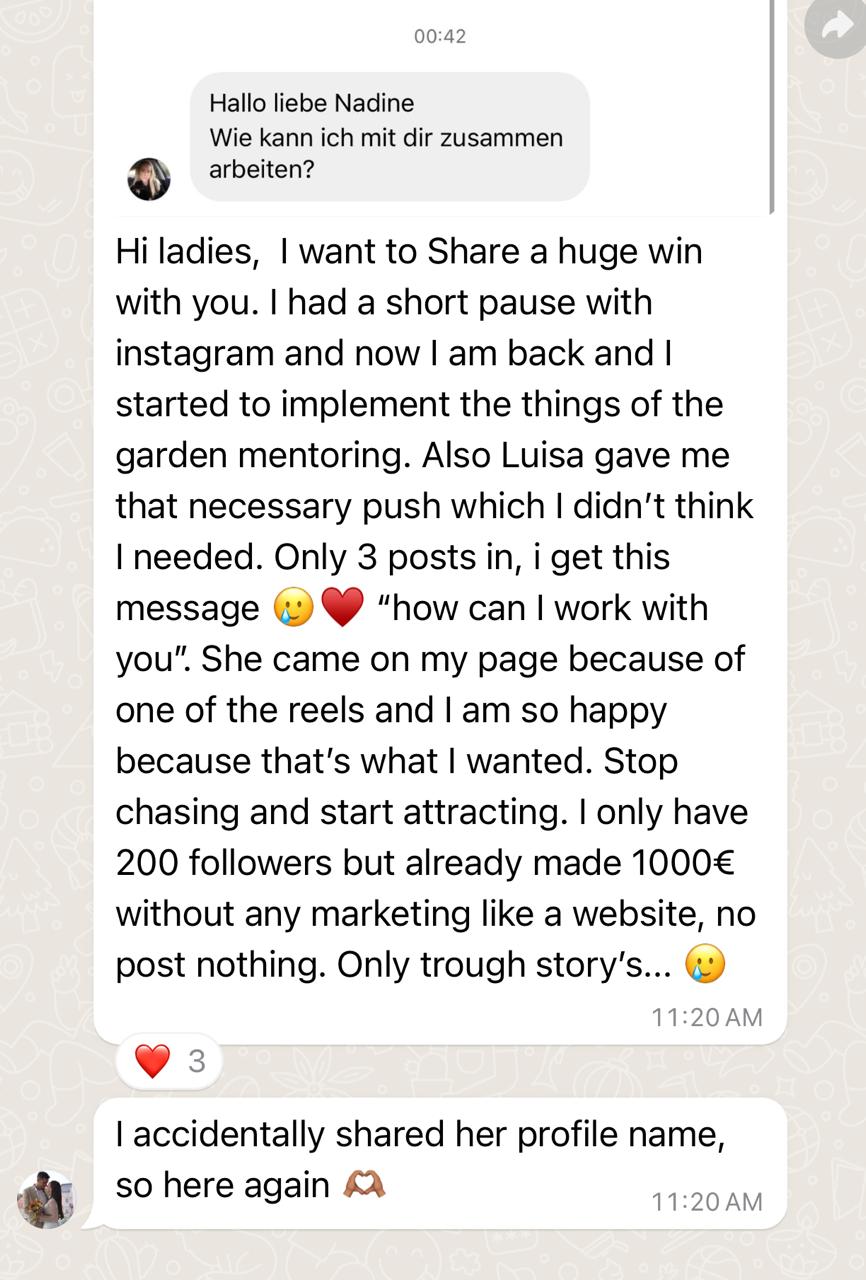This screenshot has height=1280, width=866.
Task: Tap the 11:20 AM time on last message
Action: [706, 1201]
